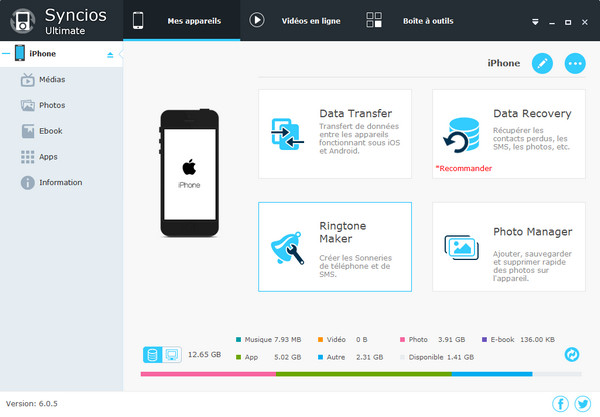Screen dimensions: 600x417
Task: Refresh storage info with the circular arrows icon
Action: tap(572, 354)
